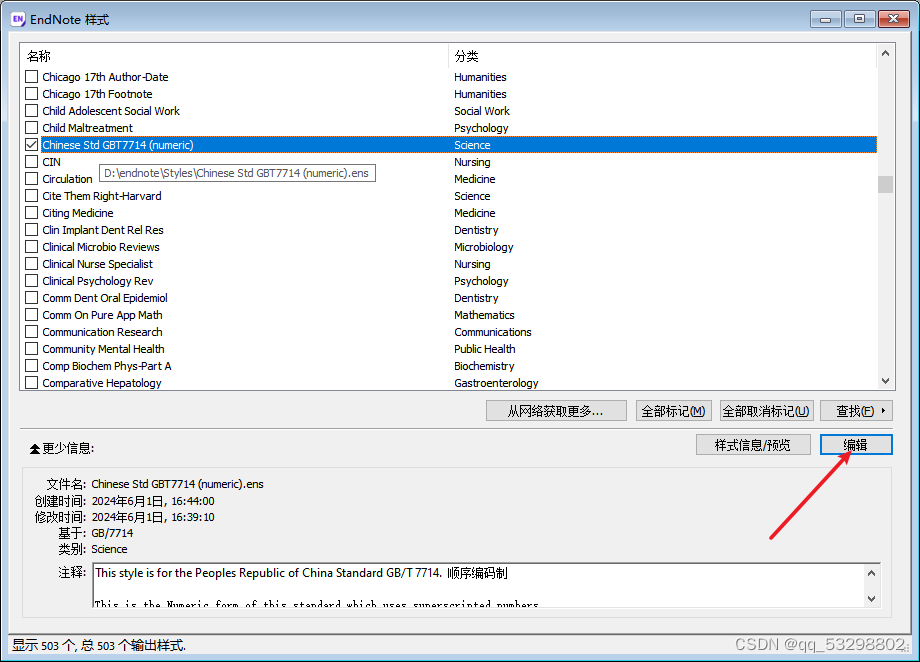
Task: Select the Clin Implant Dent Rel Res name
Action: tap(103, 230)
